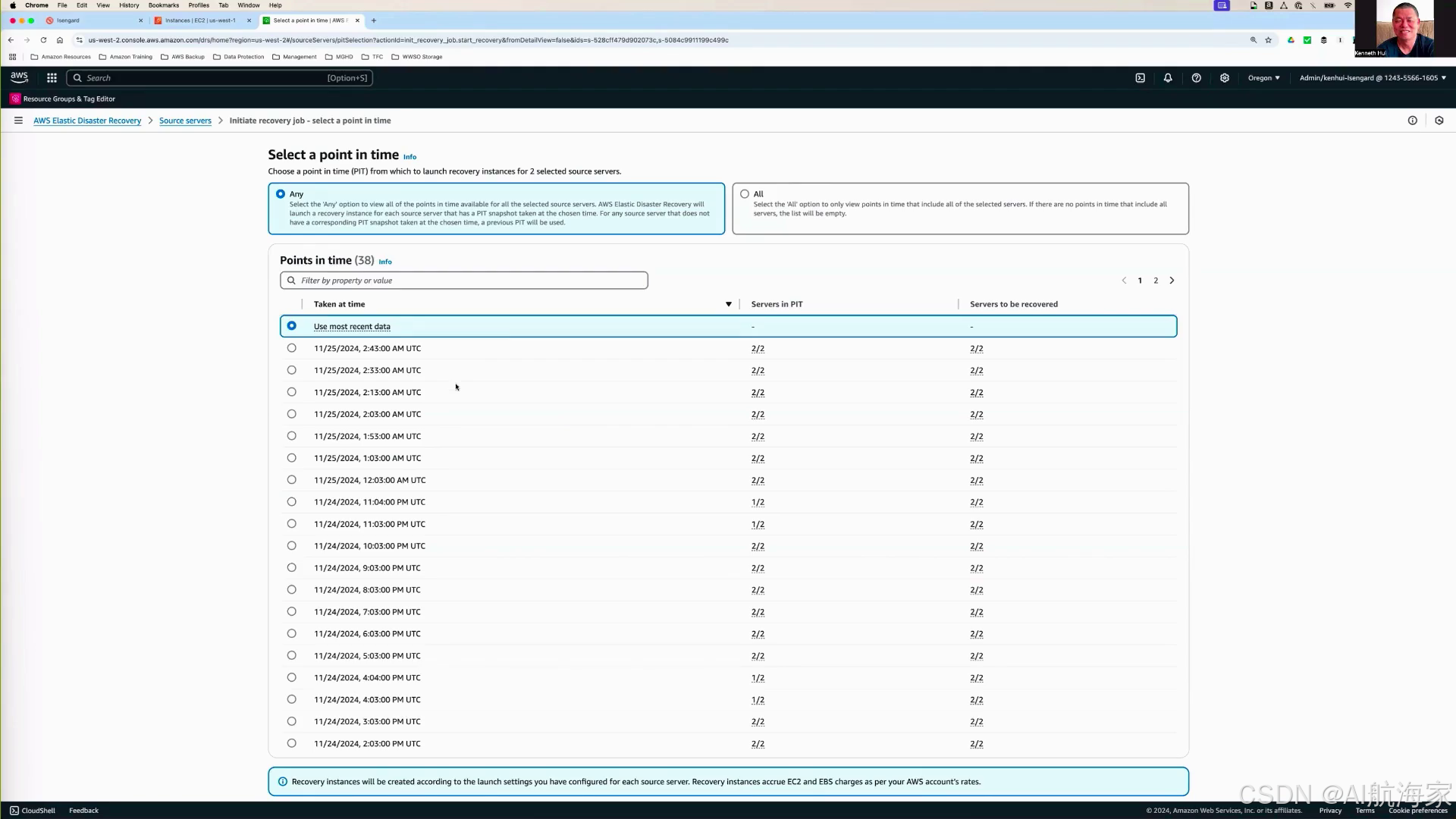Viewport: 1456px width, 819px height.
Task: Select the 11/24/2024, 4:03:00 PM UTC snapshot
Action: (291, 699)
